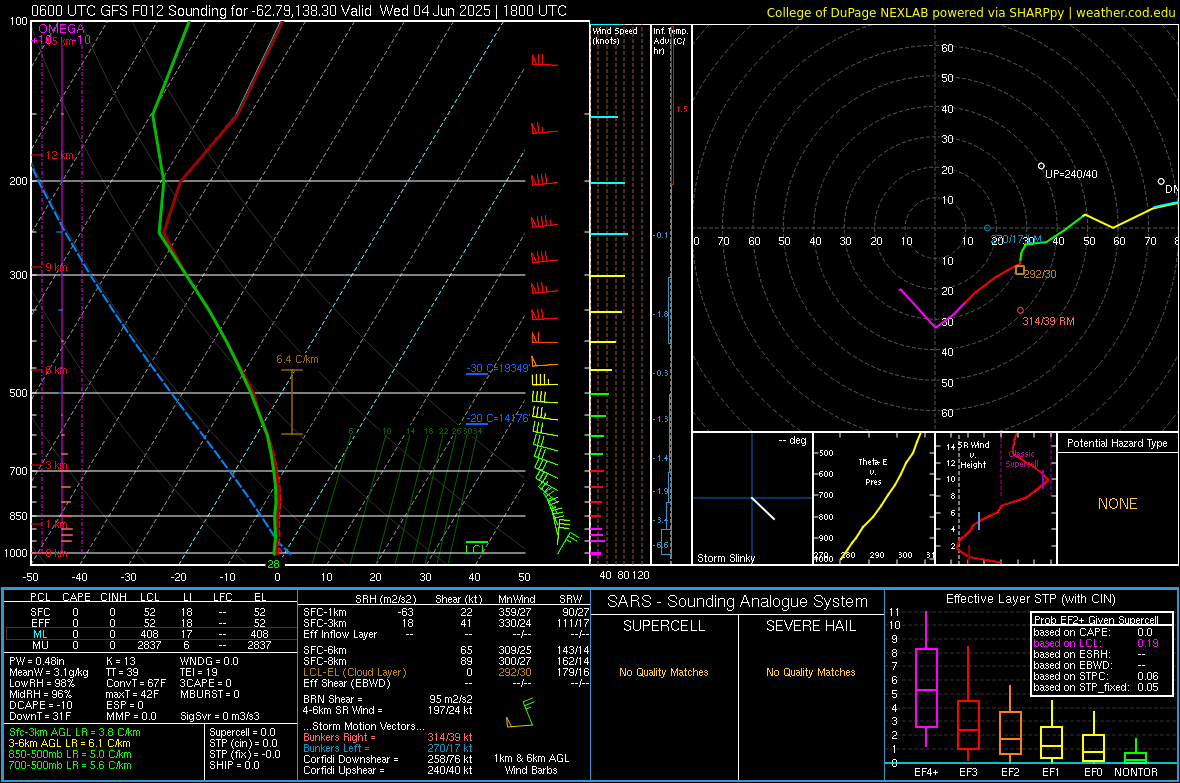The width and height of the screenshot is (1180, 783).
Task: Click the Theta-E v. Pres label
Action: pos(873,471)
